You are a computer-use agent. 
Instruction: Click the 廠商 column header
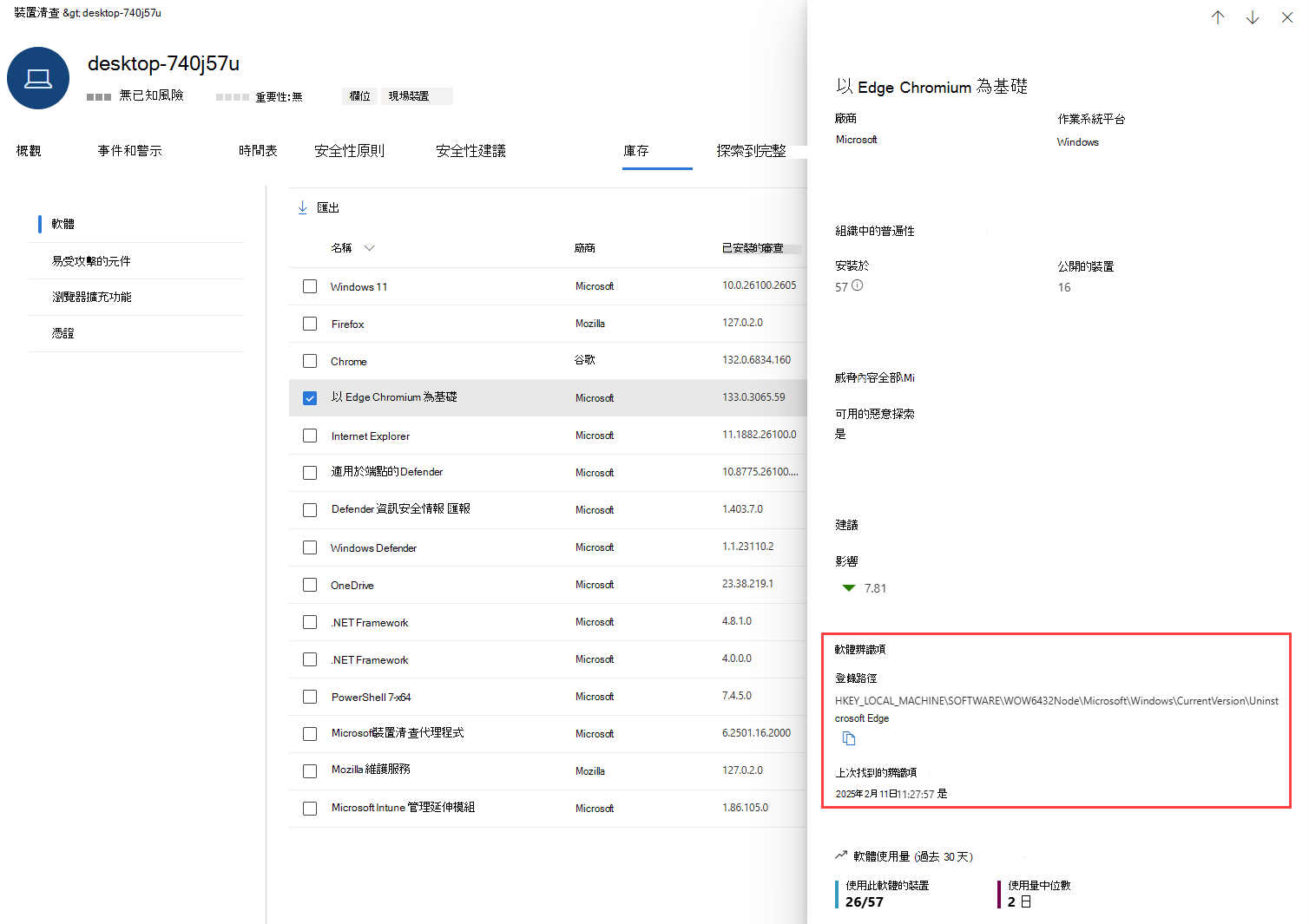pyautogui.click(x=585, y=248)
